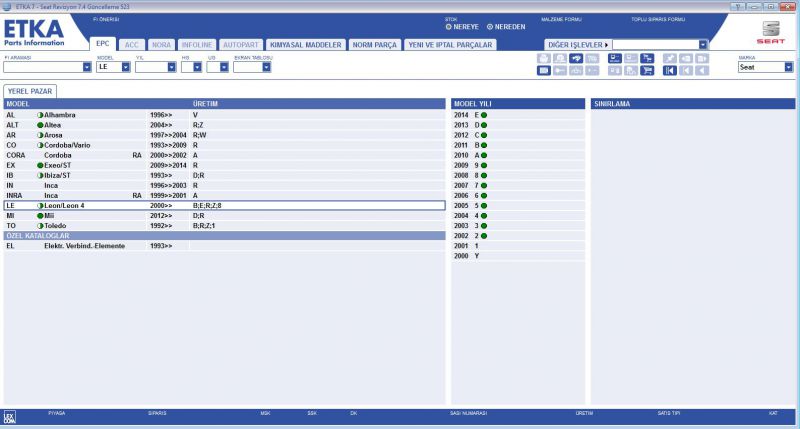Expand the DİĞER İŞLEVLER menu
This screenshot has height=429, width=800.
coord(578,45)
